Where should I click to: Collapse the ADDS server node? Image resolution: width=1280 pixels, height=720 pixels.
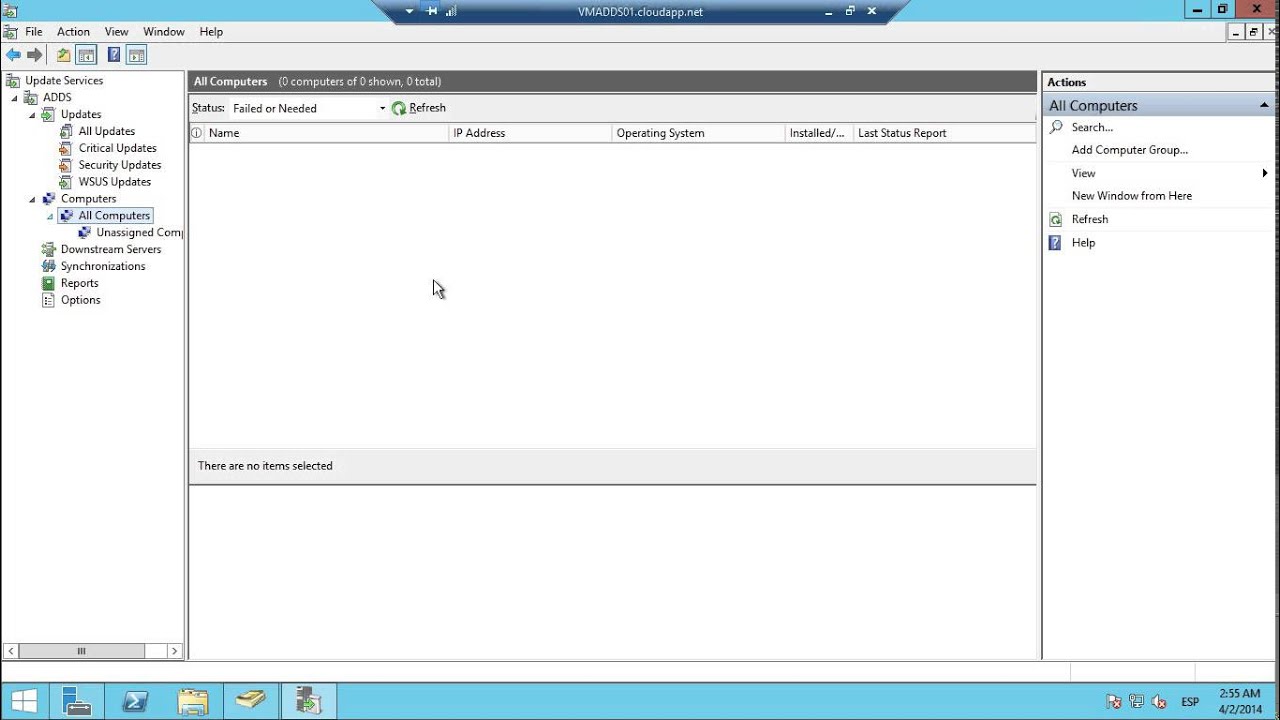click(x=15, y=98)
